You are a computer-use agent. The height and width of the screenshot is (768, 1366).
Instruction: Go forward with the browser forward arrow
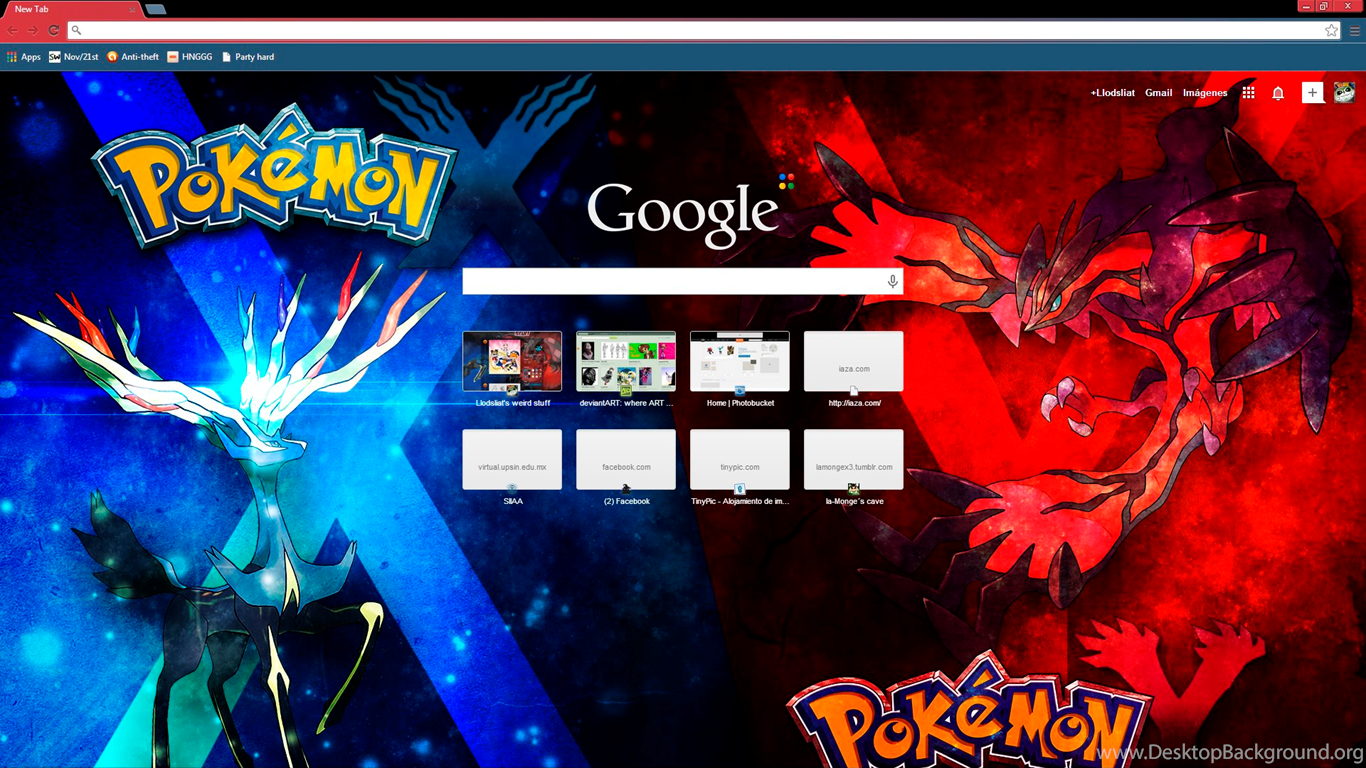(x=33, y=31)
